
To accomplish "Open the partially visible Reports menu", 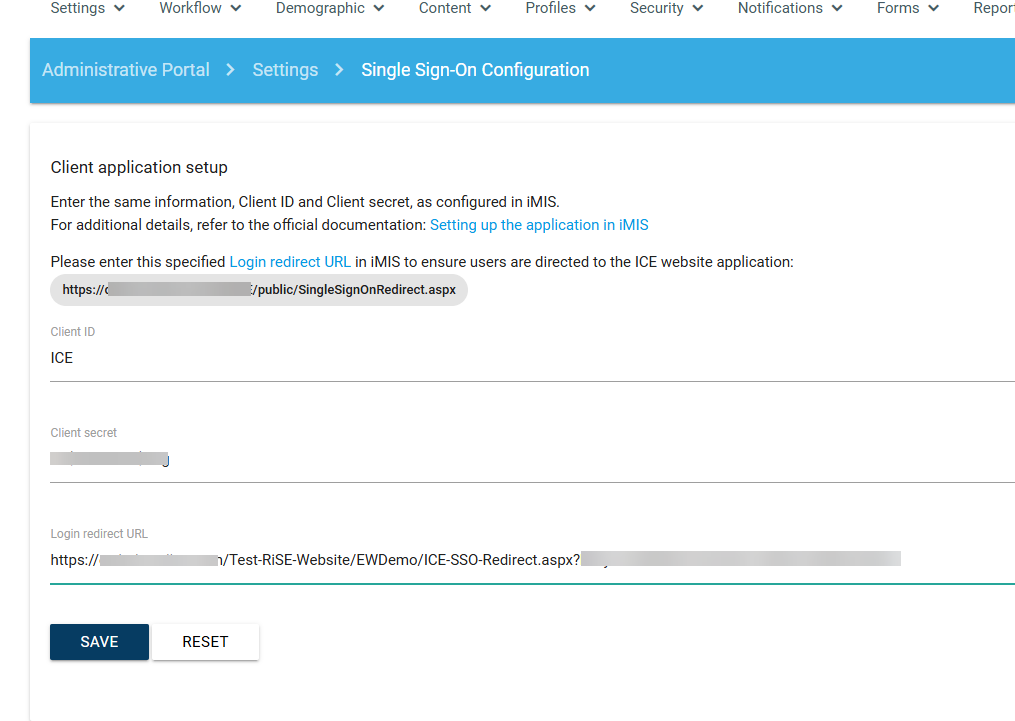I will tap(993, 8).
